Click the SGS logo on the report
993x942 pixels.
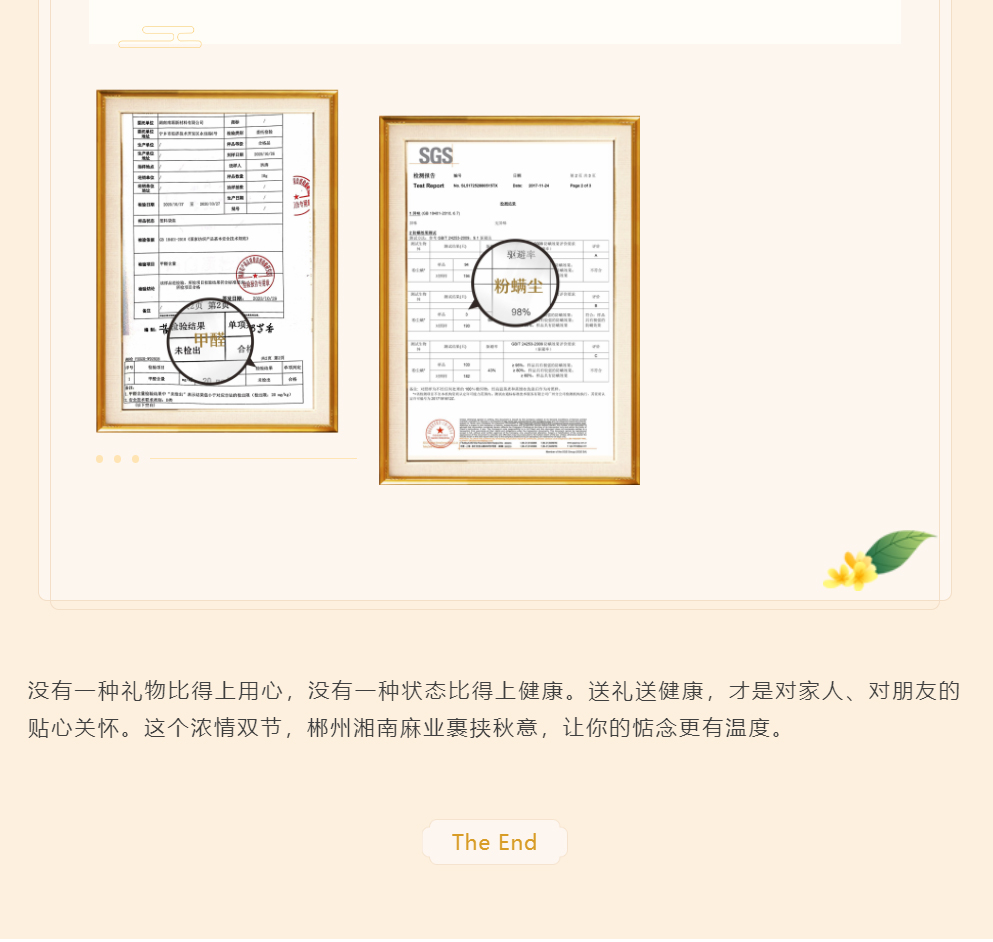pos(436,155)
